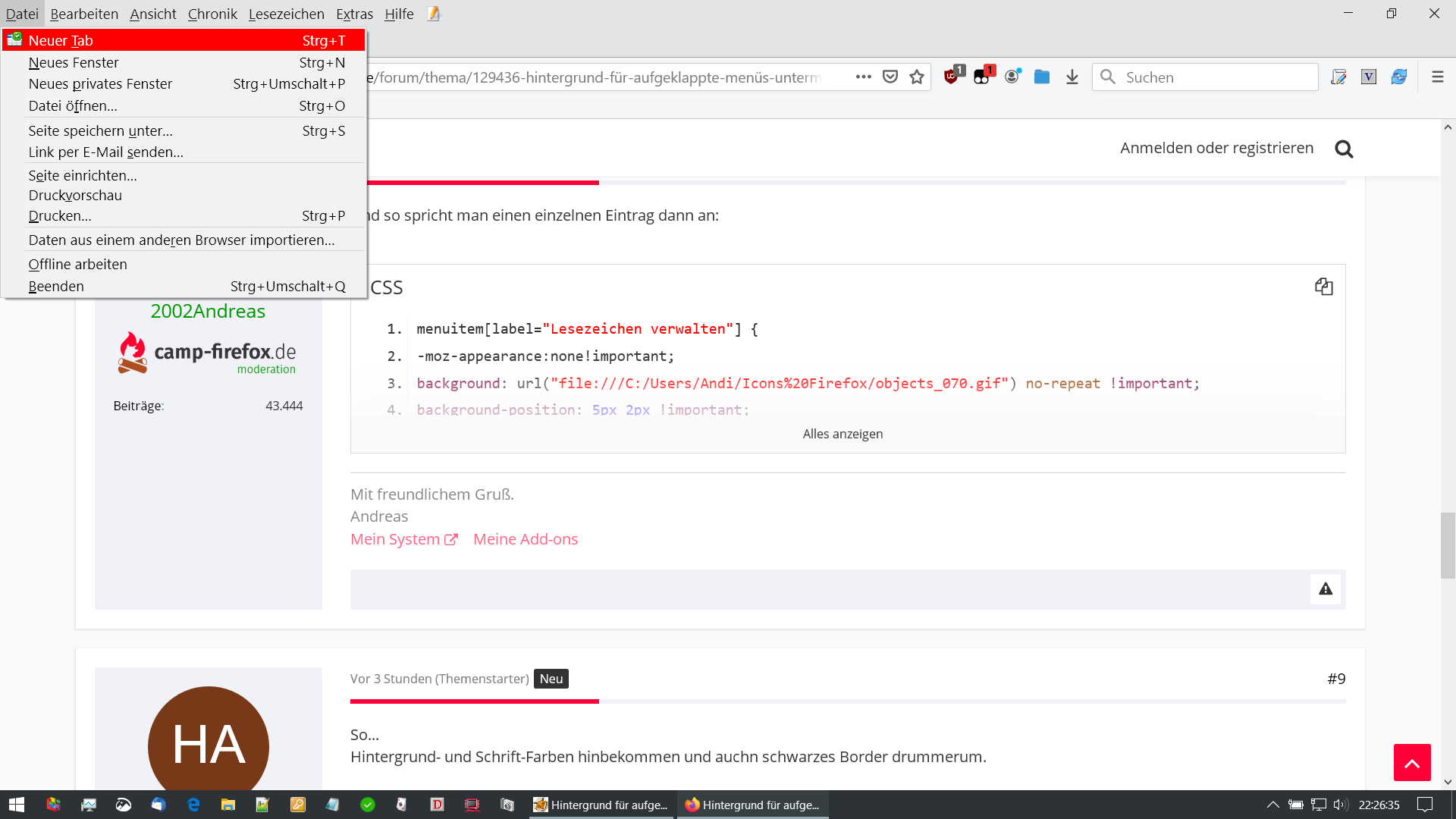
Task: Open the Lesezeichen menu
Action: tap(286, 14)
